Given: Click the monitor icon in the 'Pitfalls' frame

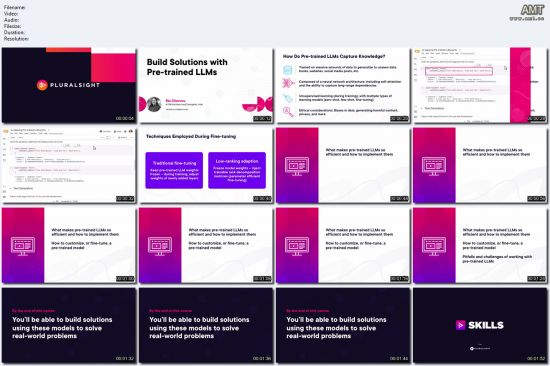Looking at the screenshot, I should pyautogui.click(x=434, y=245).
